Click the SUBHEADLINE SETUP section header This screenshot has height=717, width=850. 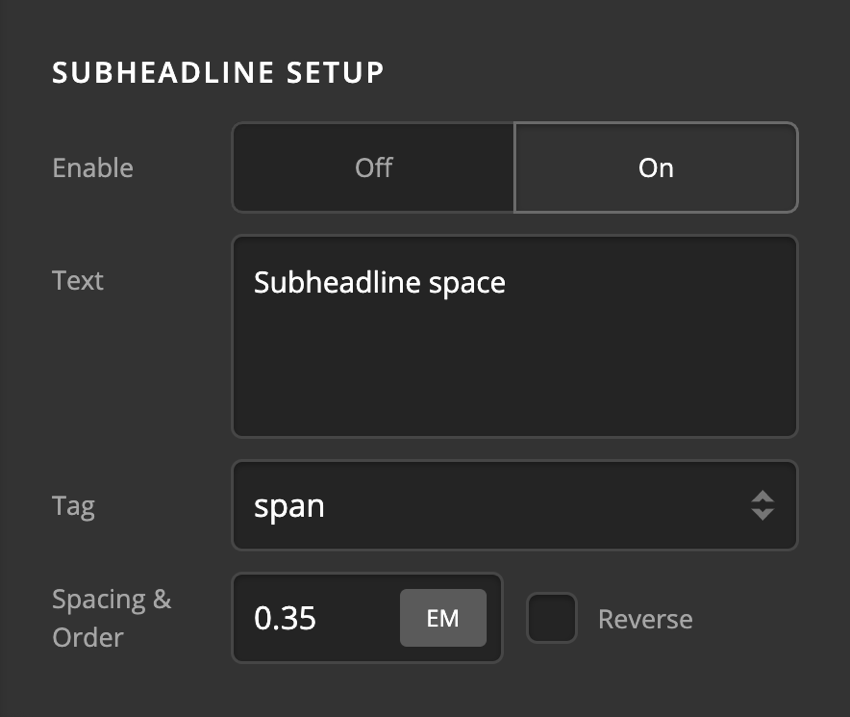point(220,72)
